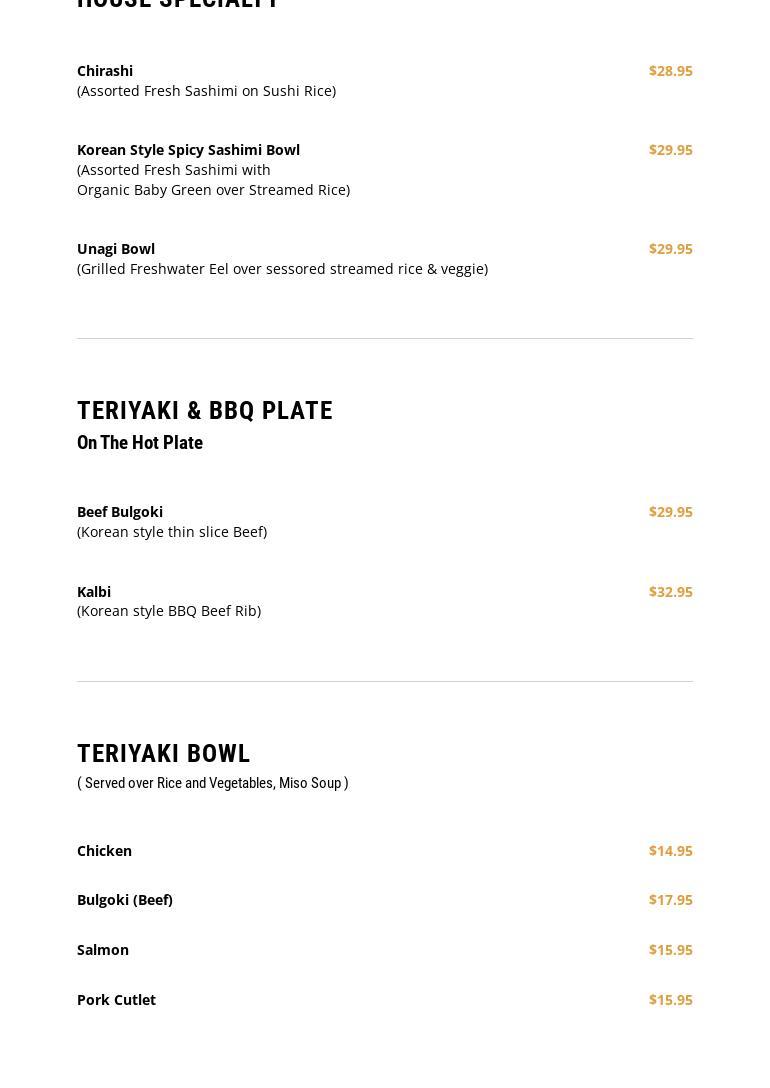Click the Korean style thin slice Beef description

click(172, 532)
